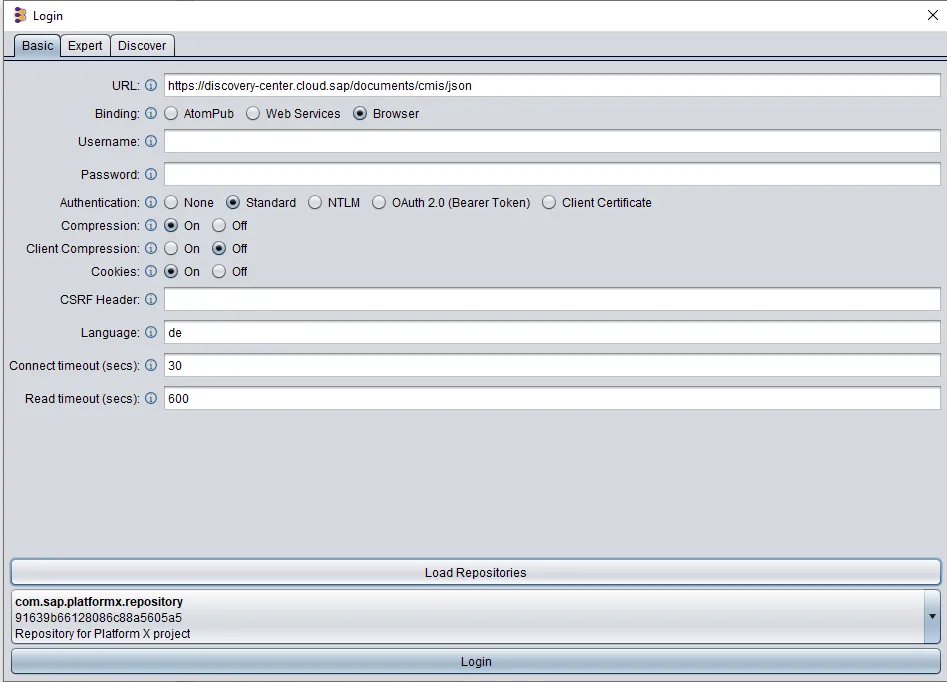
Task: Click into the Username input field
Action: [x=551, y=142]
